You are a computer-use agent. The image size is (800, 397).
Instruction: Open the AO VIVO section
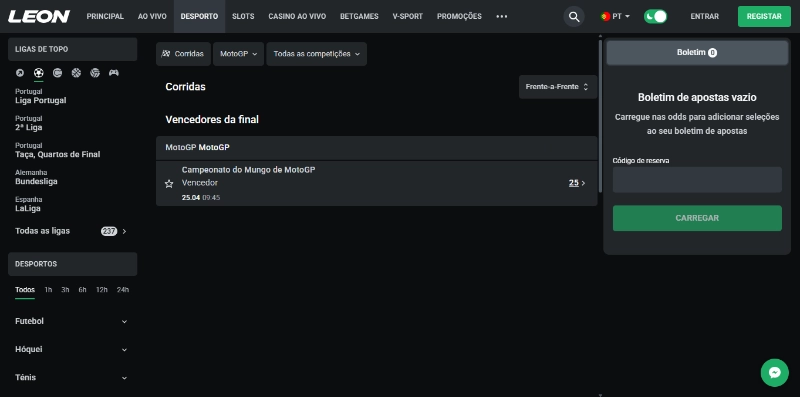coord(152,16)
